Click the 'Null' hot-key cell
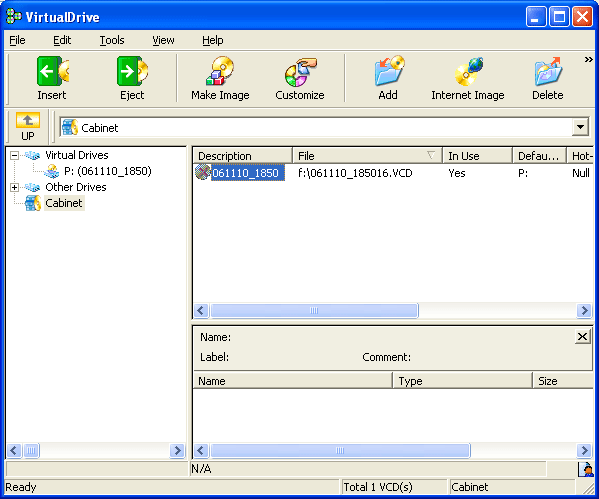Viewport: 599px width, 499px height. click(581, 173)
